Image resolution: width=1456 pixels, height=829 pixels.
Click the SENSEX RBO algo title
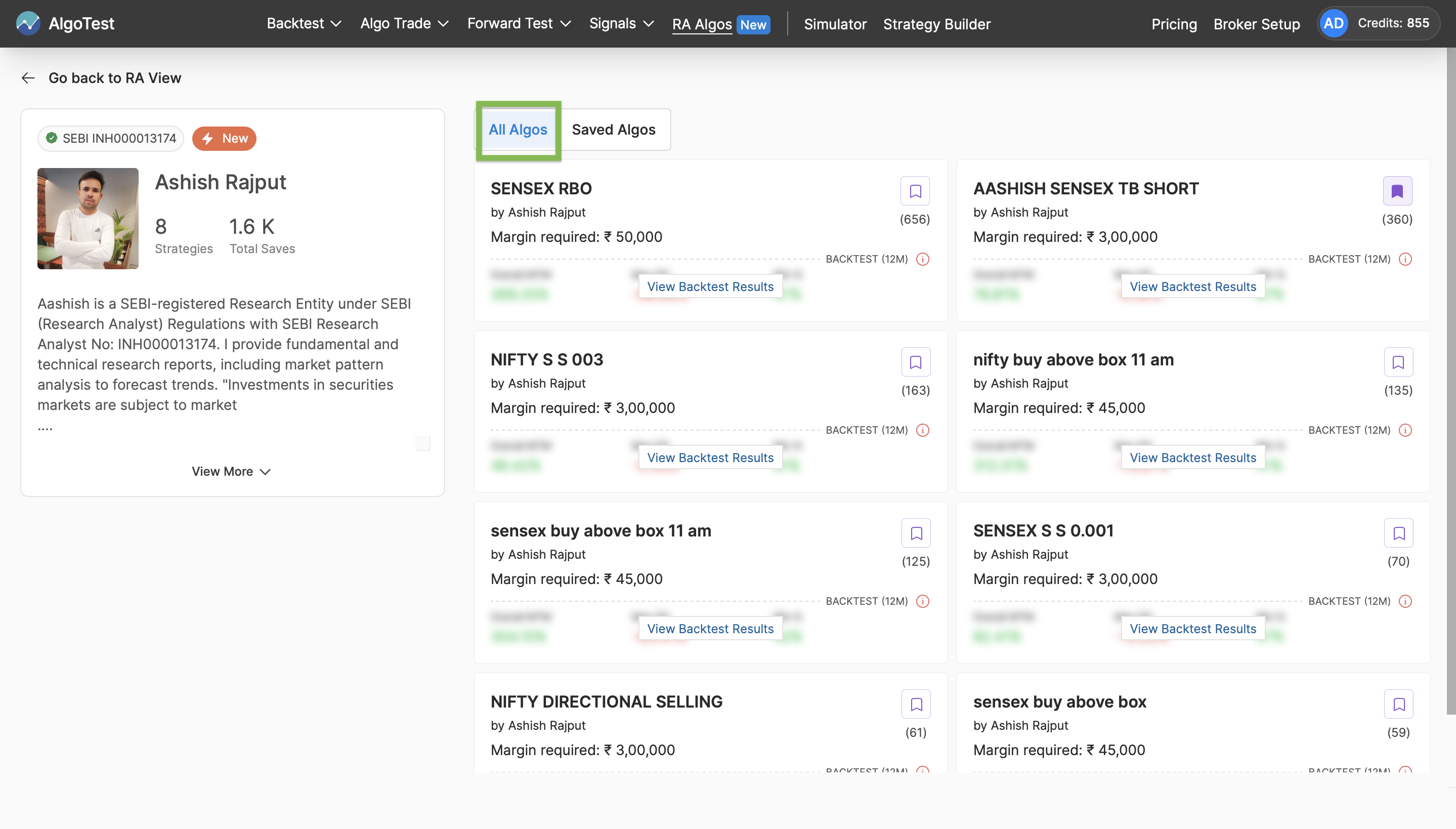pos(541,188)
